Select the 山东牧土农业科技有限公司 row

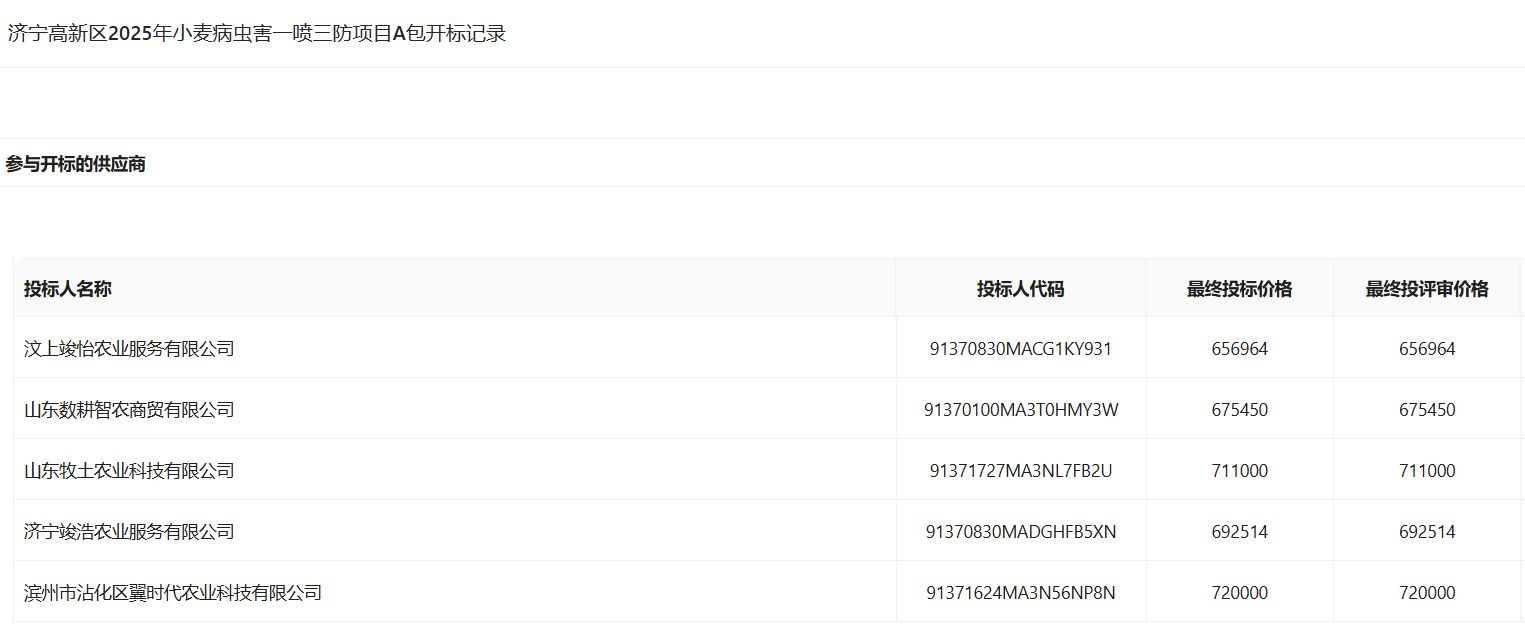767,471
